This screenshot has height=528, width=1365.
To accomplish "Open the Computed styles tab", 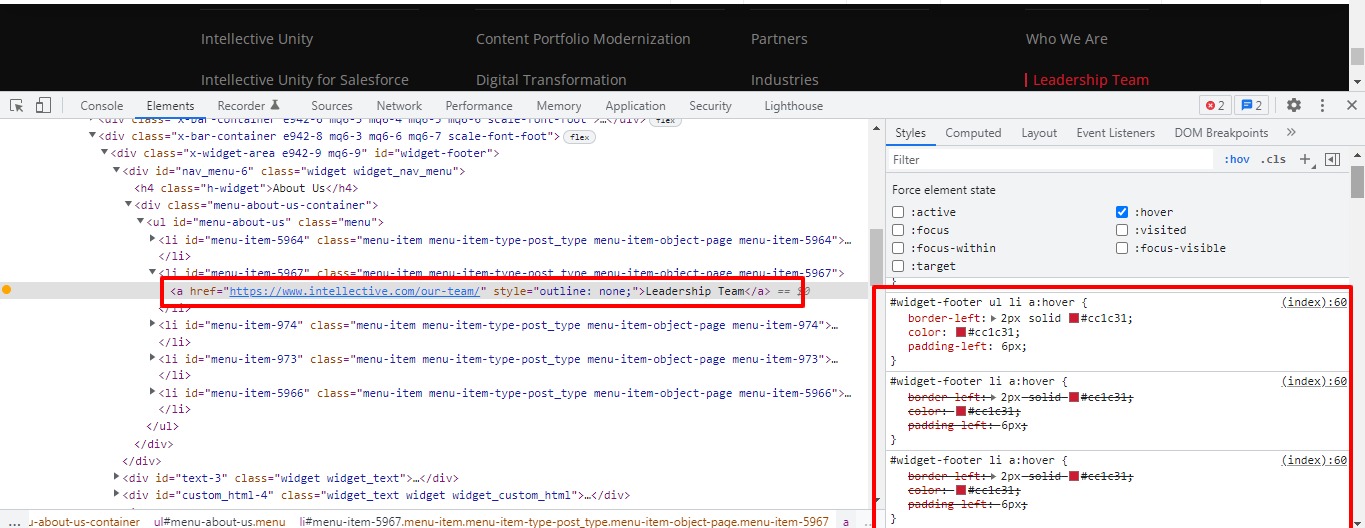I will tap(973, 133).
